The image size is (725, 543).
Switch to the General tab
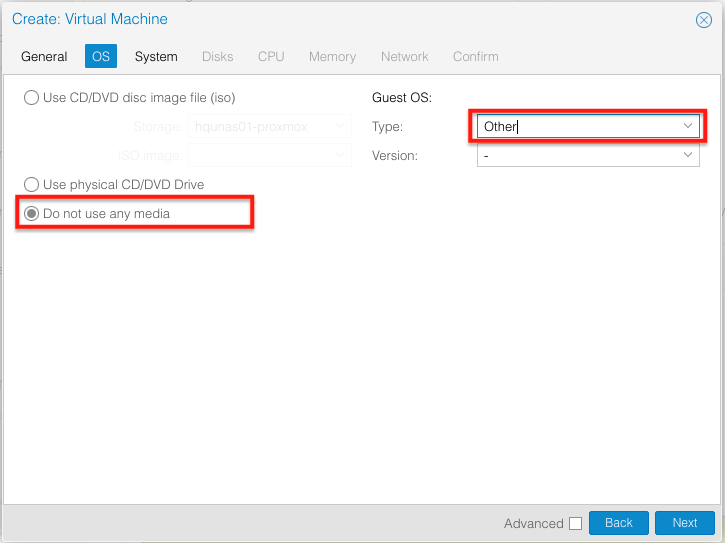pos(44,57)
